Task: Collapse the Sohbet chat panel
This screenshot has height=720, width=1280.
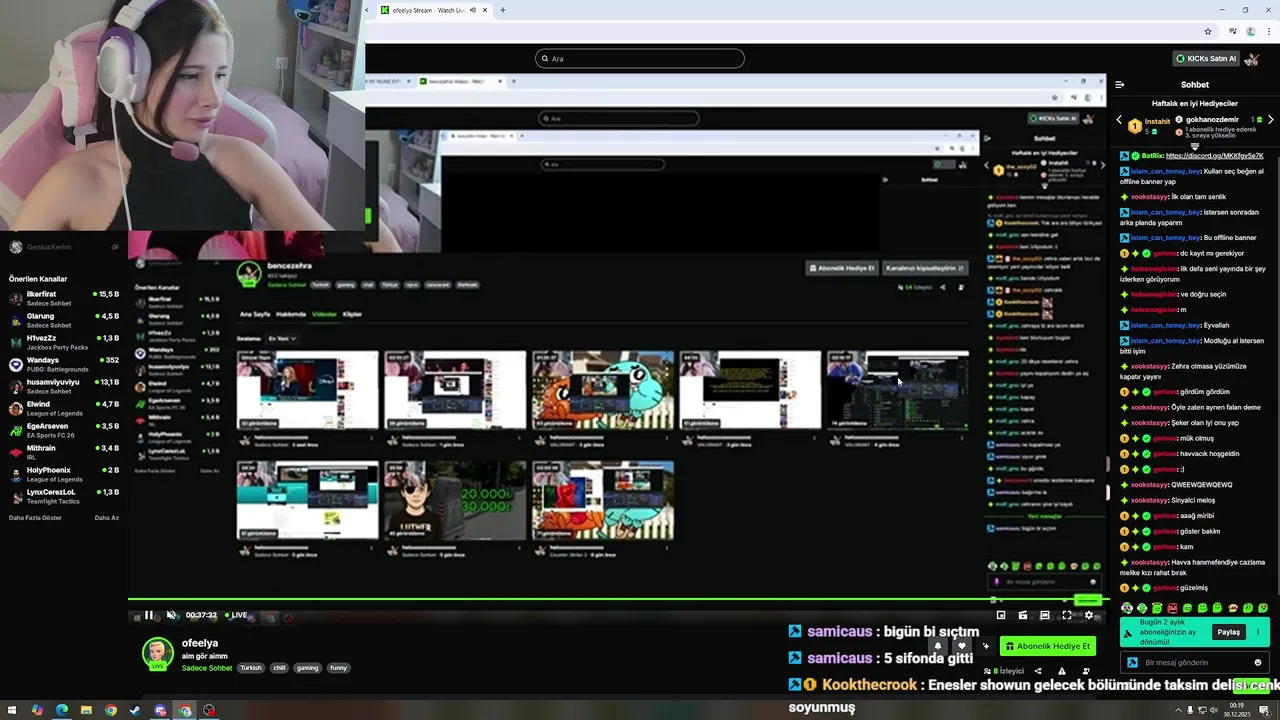Action: 1120,85
